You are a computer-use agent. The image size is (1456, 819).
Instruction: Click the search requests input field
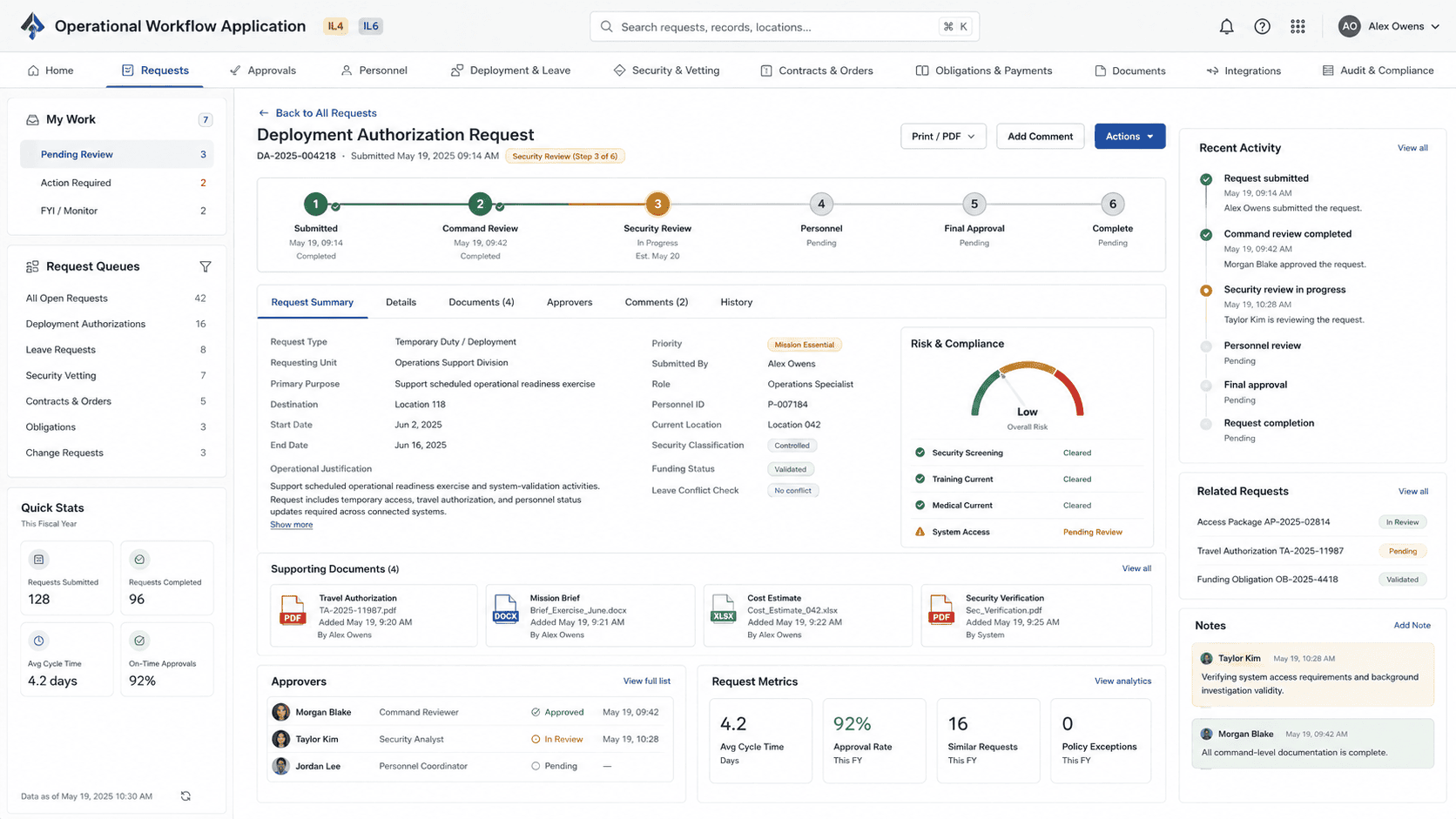point(785,27)
